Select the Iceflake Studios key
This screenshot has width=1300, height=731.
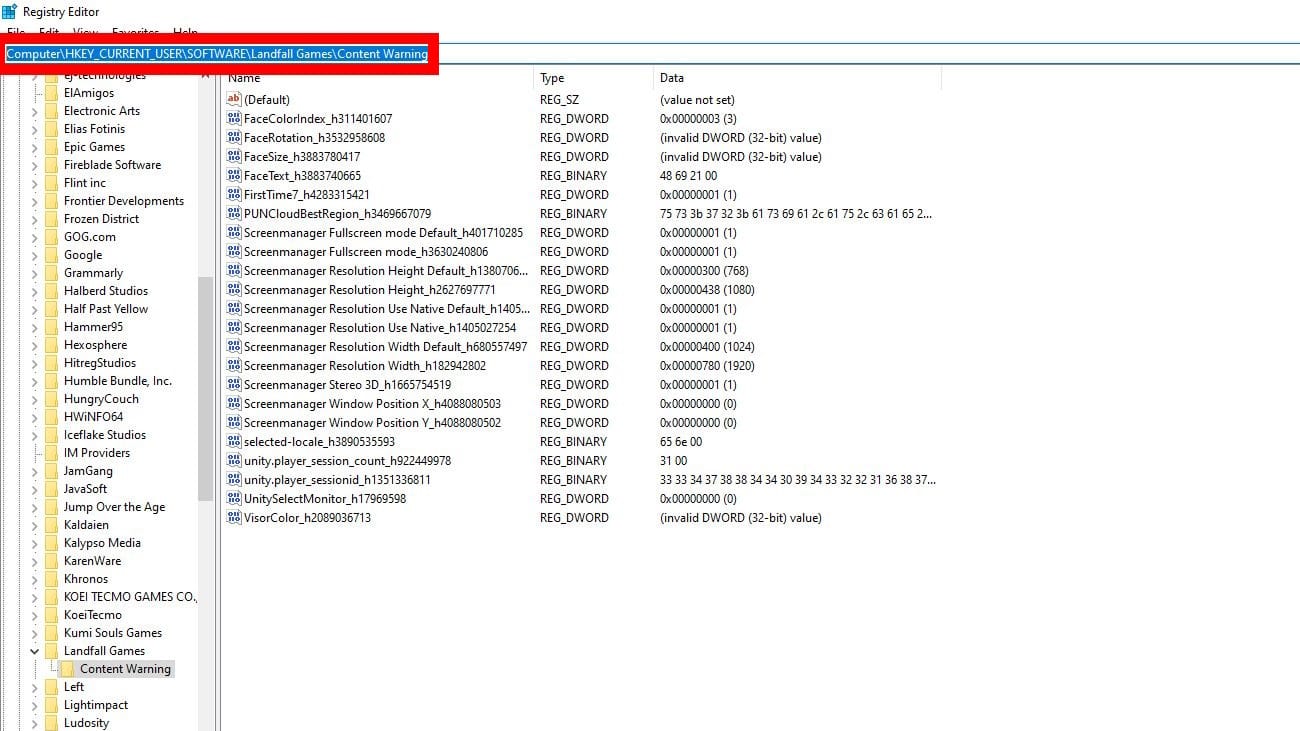(105, 435)
